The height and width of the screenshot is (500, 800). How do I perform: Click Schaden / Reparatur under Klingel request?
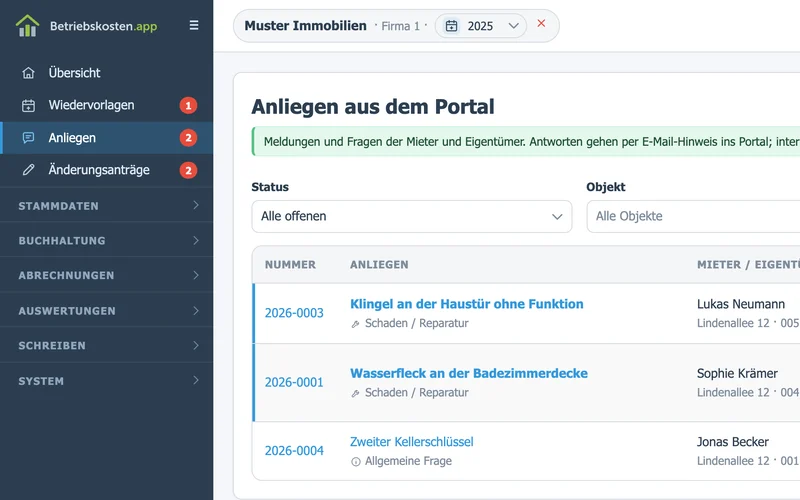pos(416,323)
